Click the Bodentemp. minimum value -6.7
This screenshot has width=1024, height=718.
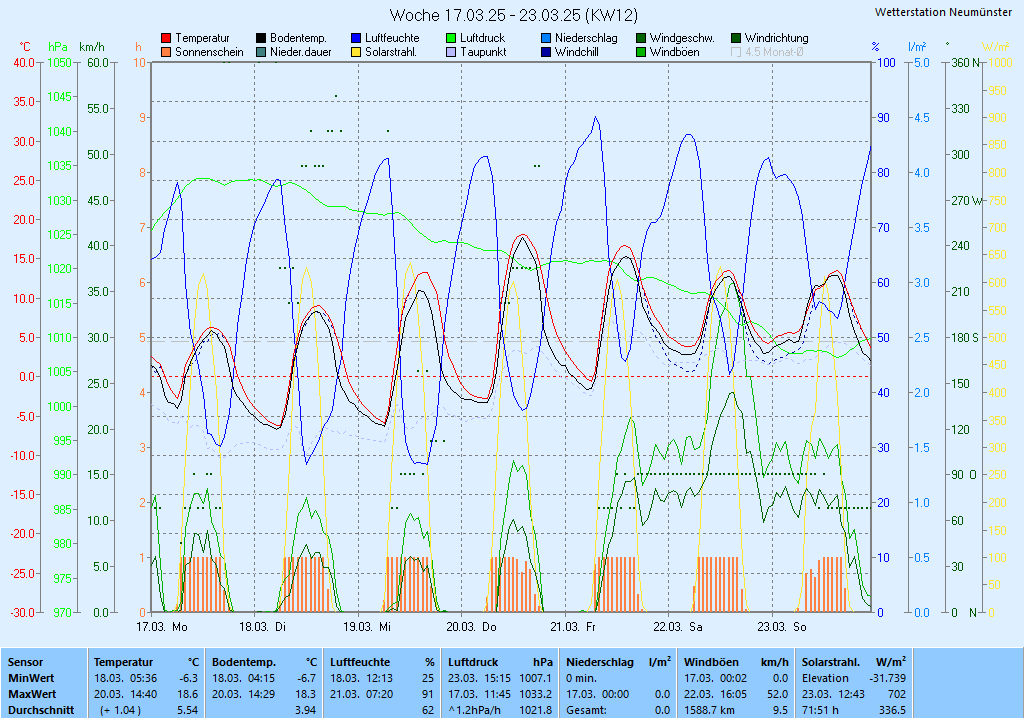coord(306,678)
